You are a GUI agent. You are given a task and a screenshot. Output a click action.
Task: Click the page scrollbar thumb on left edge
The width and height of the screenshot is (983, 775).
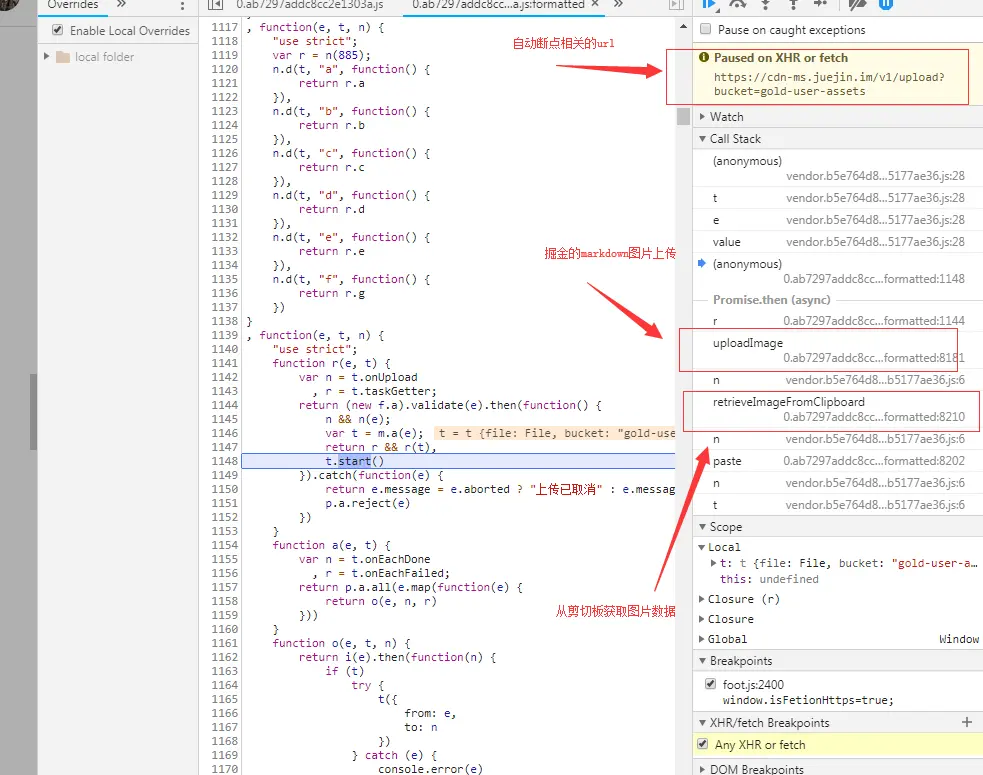tap(33, 412)
